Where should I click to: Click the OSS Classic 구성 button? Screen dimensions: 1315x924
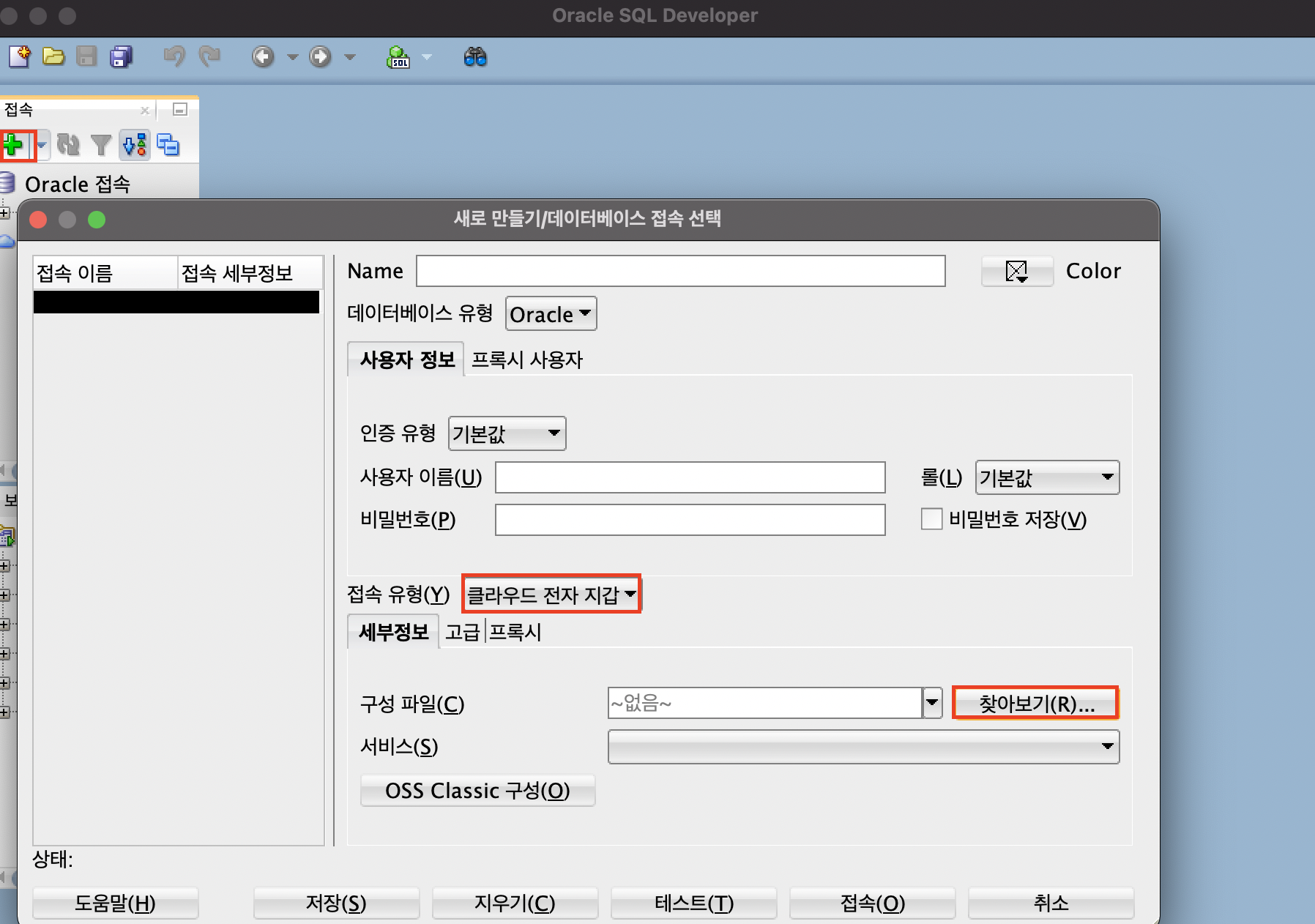477,791
